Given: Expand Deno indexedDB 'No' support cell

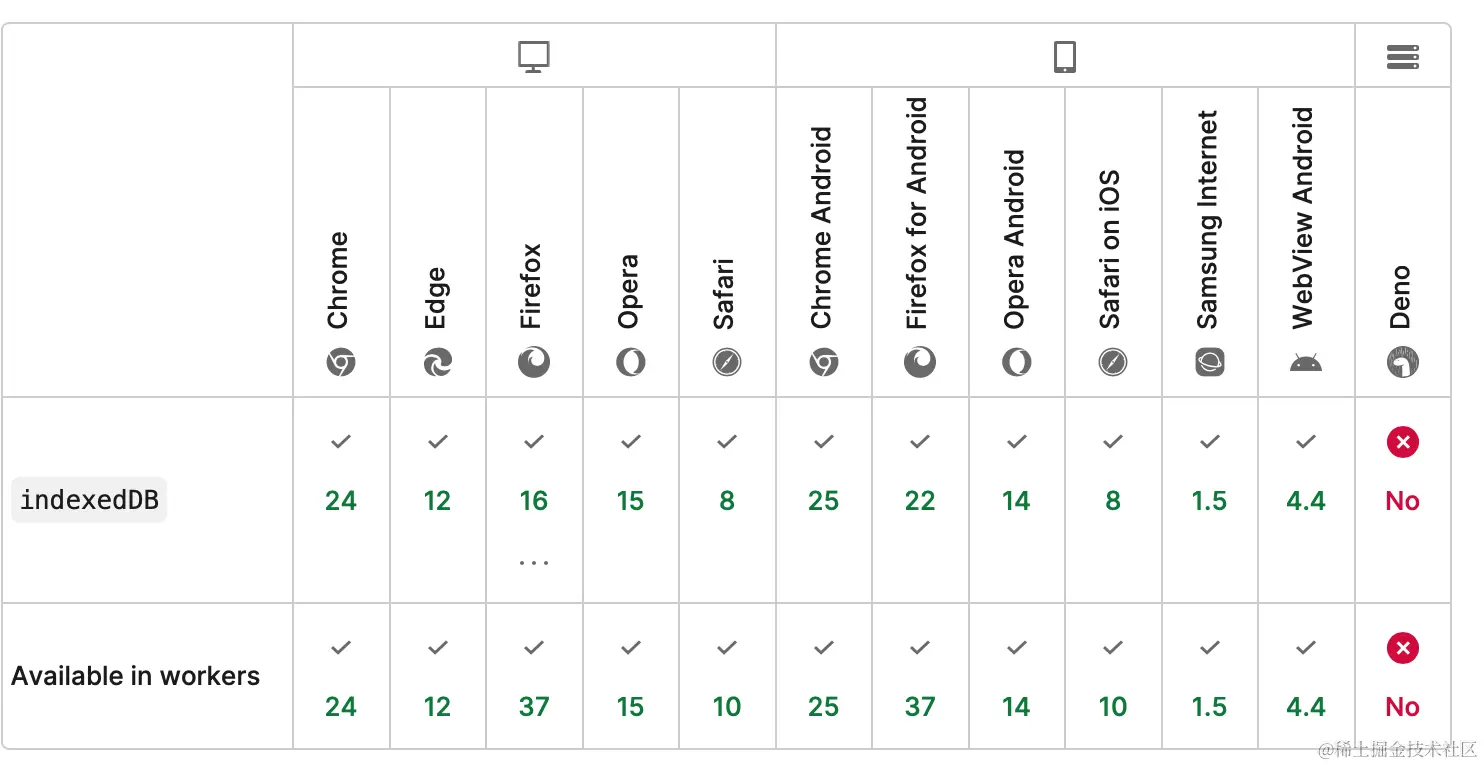Looking at the screenshot, I should pyautogui.click(x=1403, y=501).
